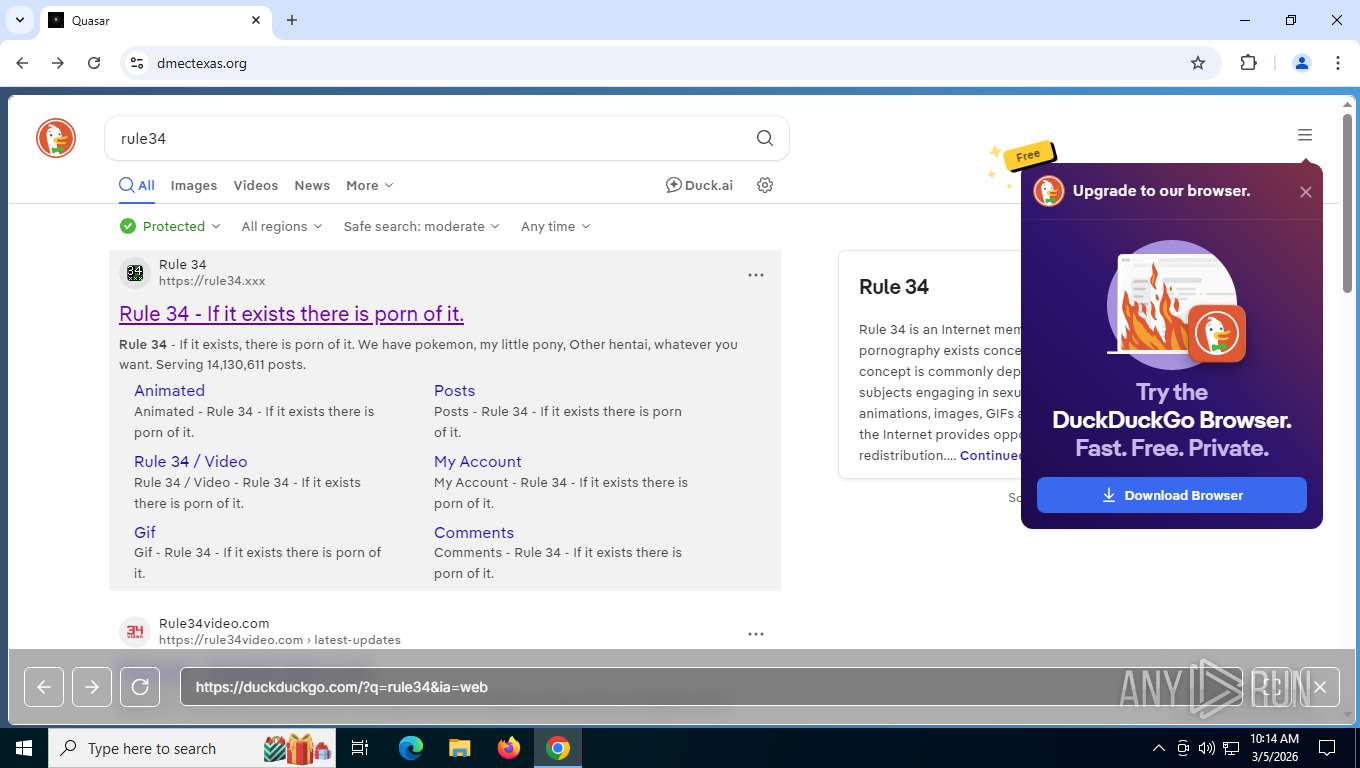Open a new Chrome tab
1360x768 pixels.
[x=292, y=20]
